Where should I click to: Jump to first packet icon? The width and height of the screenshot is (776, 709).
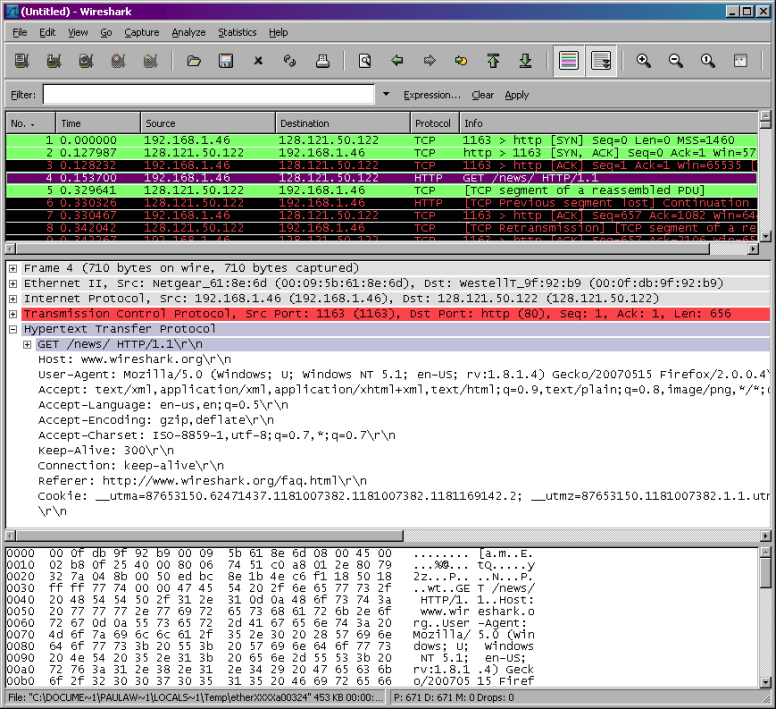point(493,61)
